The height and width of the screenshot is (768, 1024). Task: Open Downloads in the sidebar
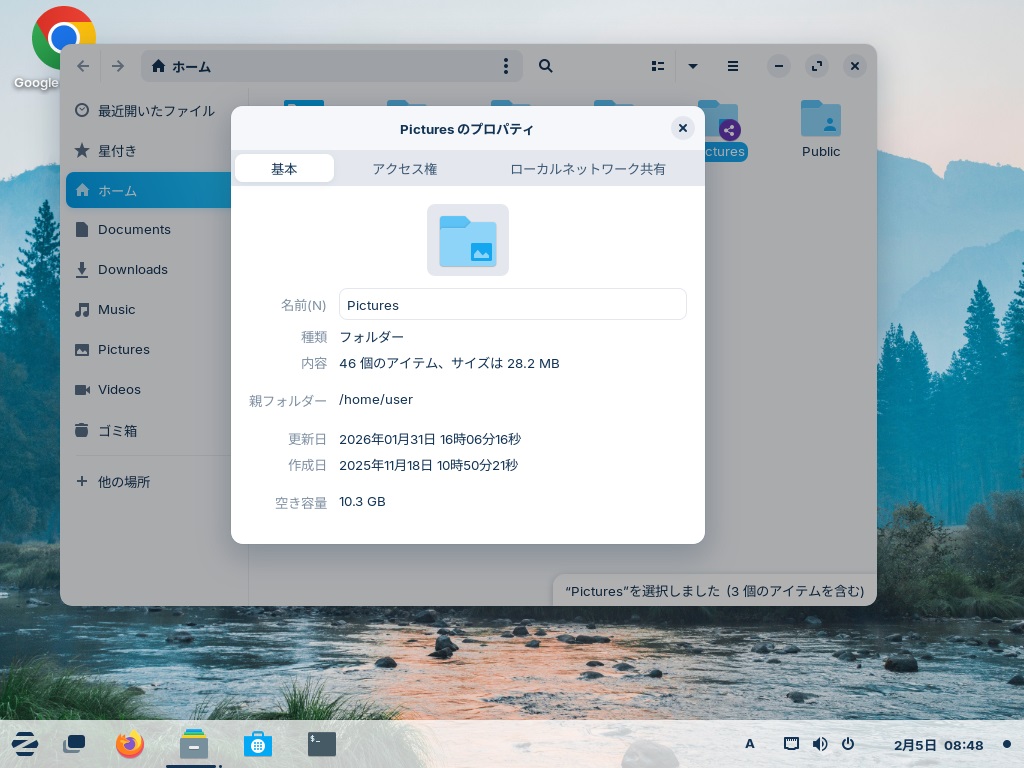click(x=132, y=270)
